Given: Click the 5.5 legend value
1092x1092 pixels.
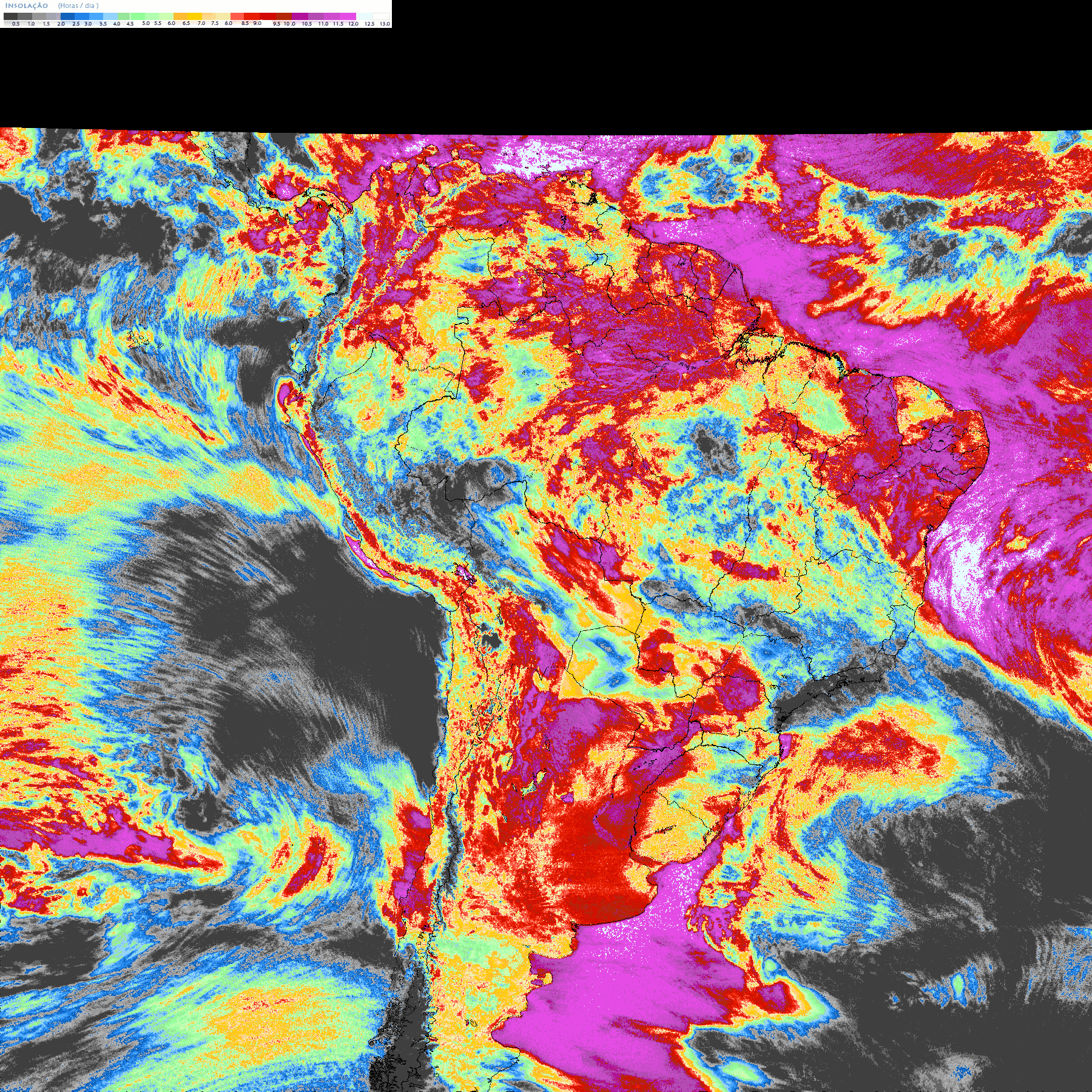Looking at the screenshot, I should (158, 23).
